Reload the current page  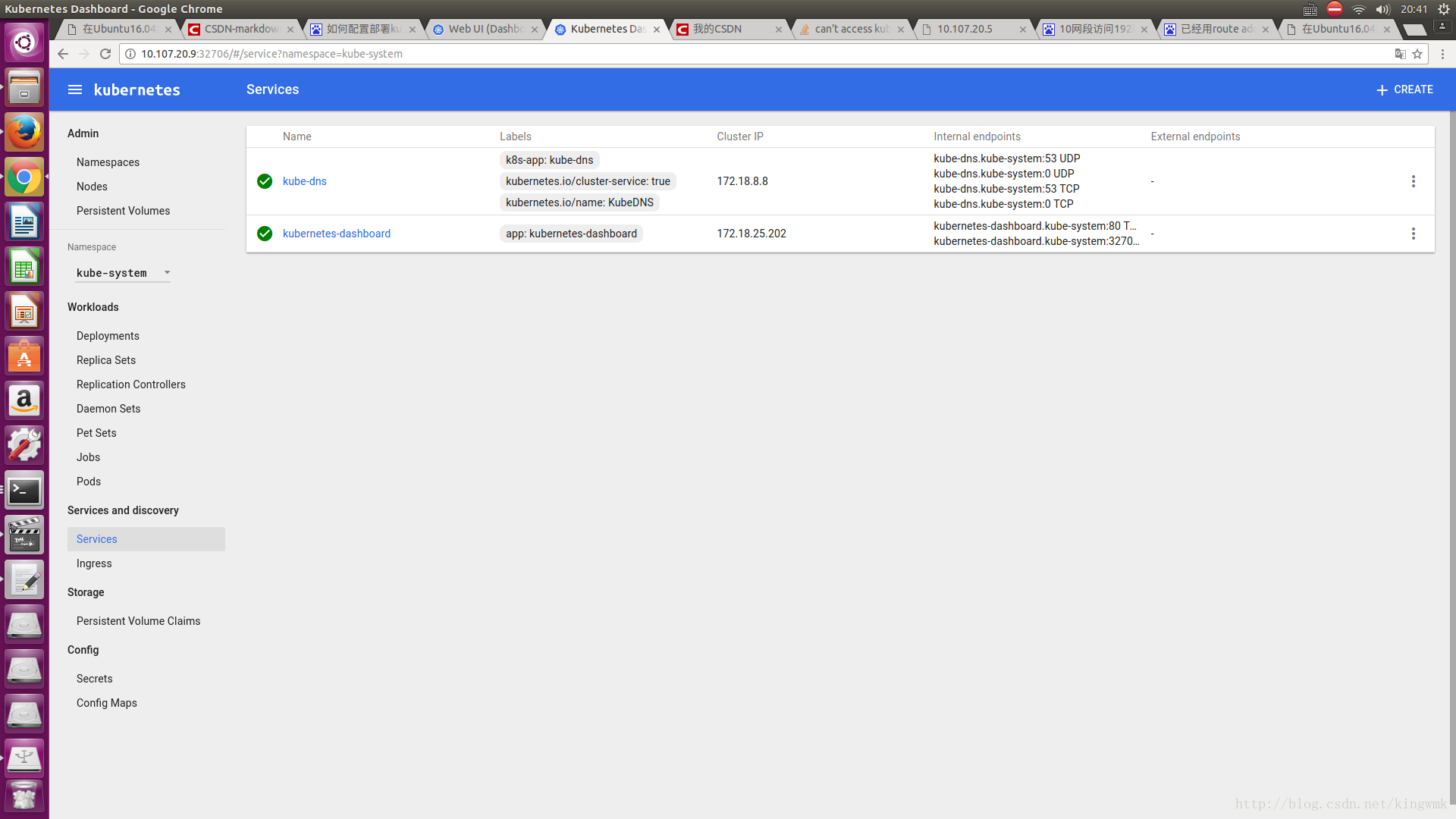[x=105, y=54]
